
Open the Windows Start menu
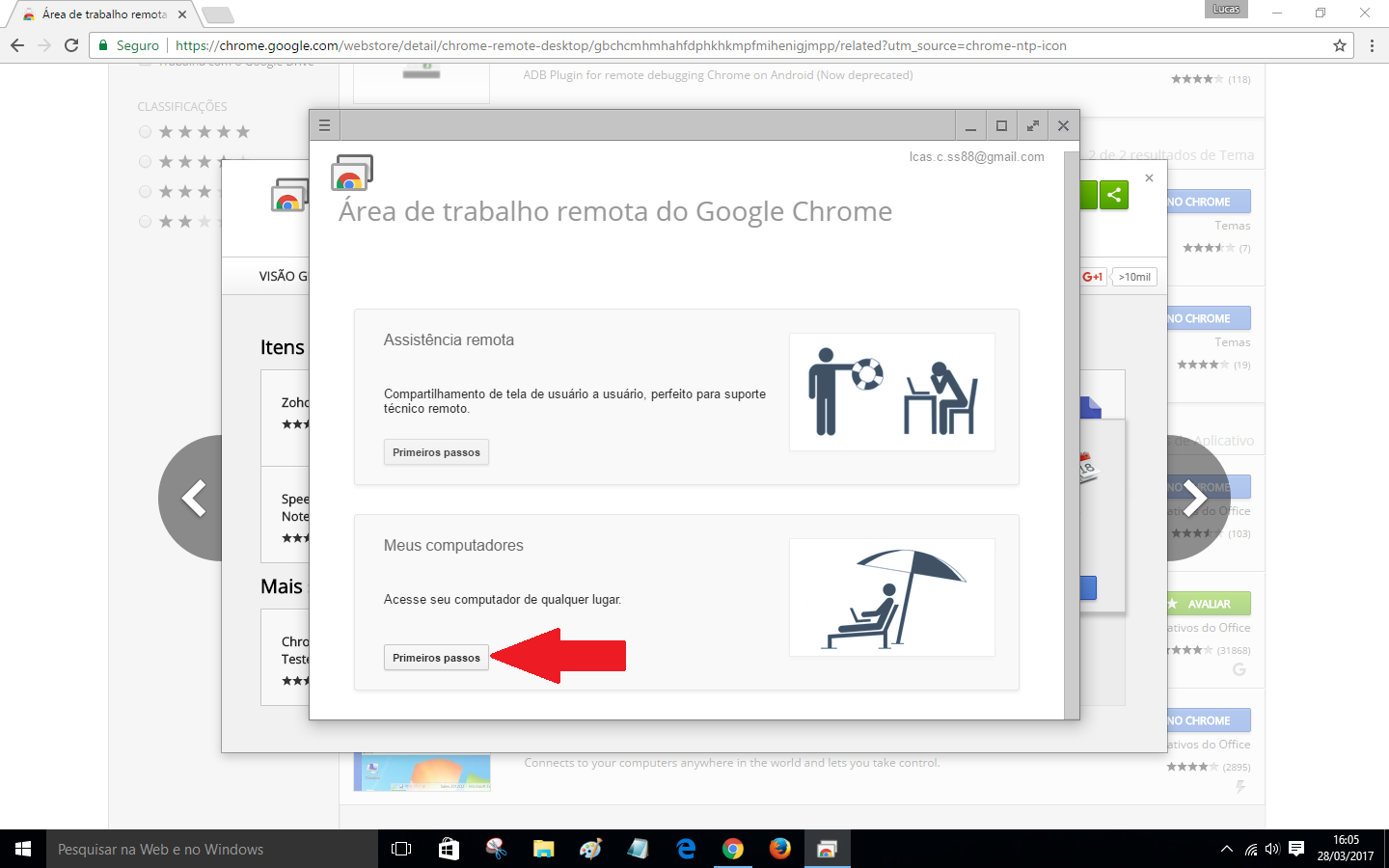(23, 849)
